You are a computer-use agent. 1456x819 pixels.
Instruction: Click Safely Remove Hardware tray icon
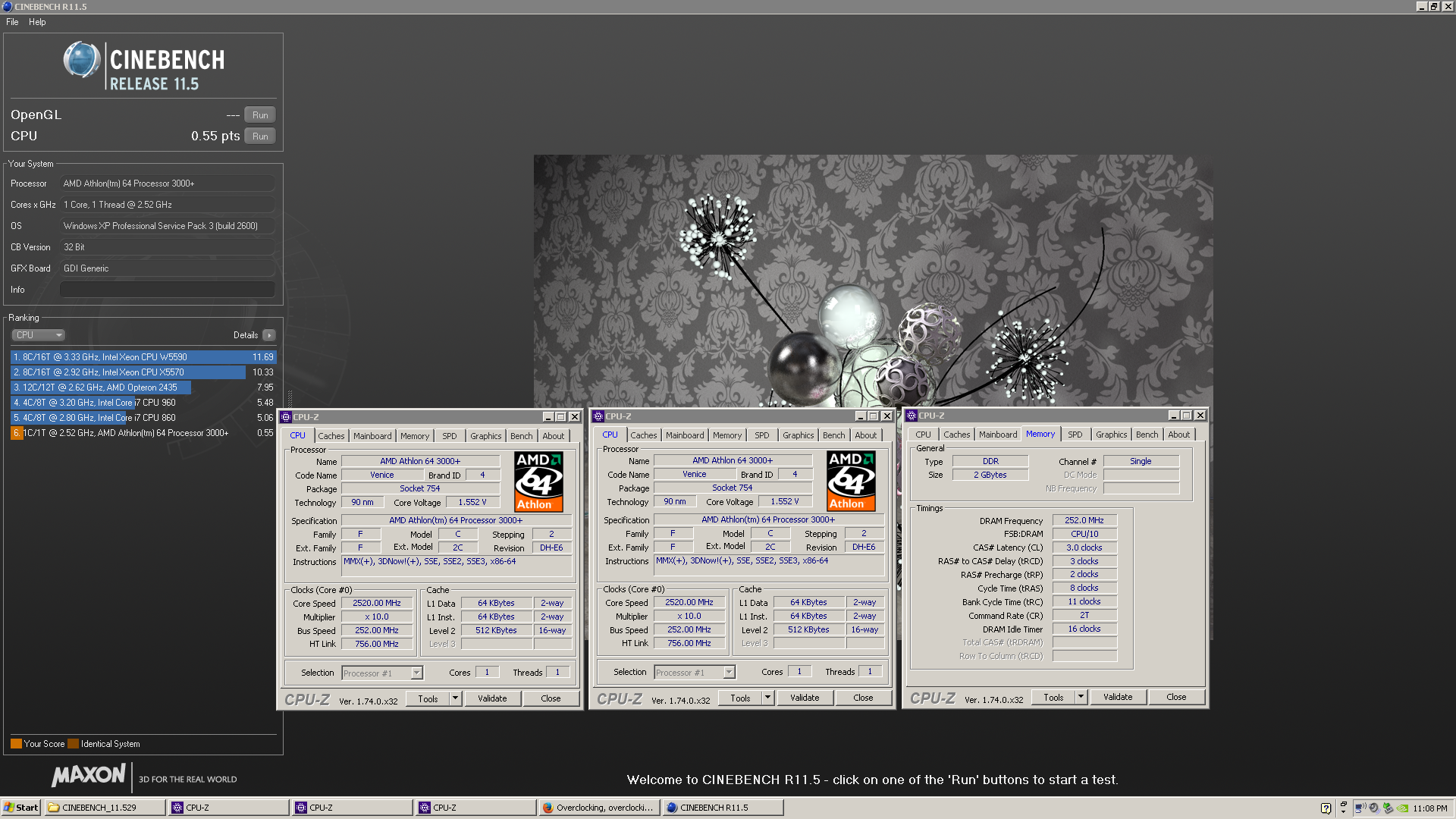[x=1388, y=808]
